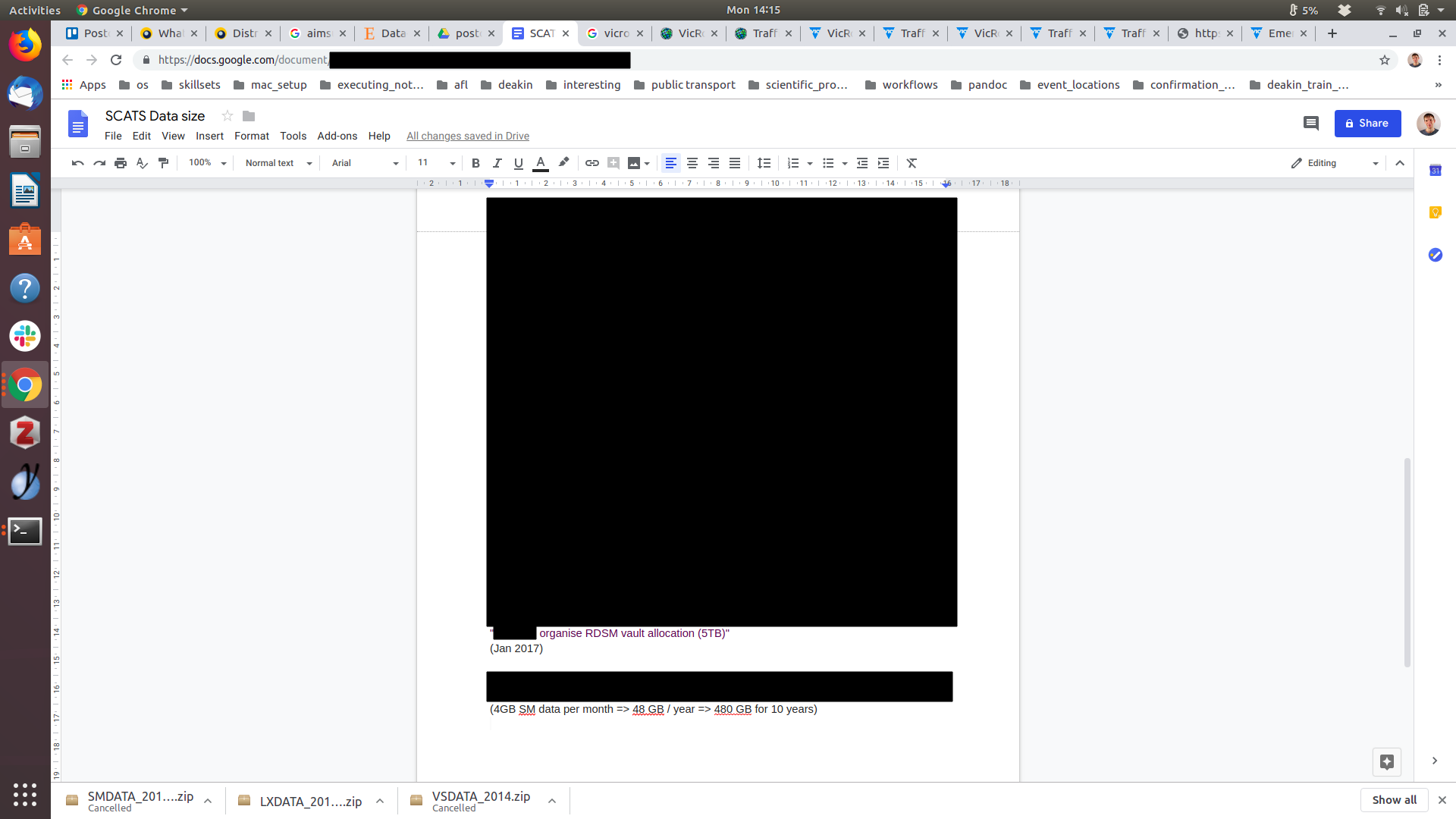
Task: Click the Paint format roller icon
Action: tap(163, 163)
